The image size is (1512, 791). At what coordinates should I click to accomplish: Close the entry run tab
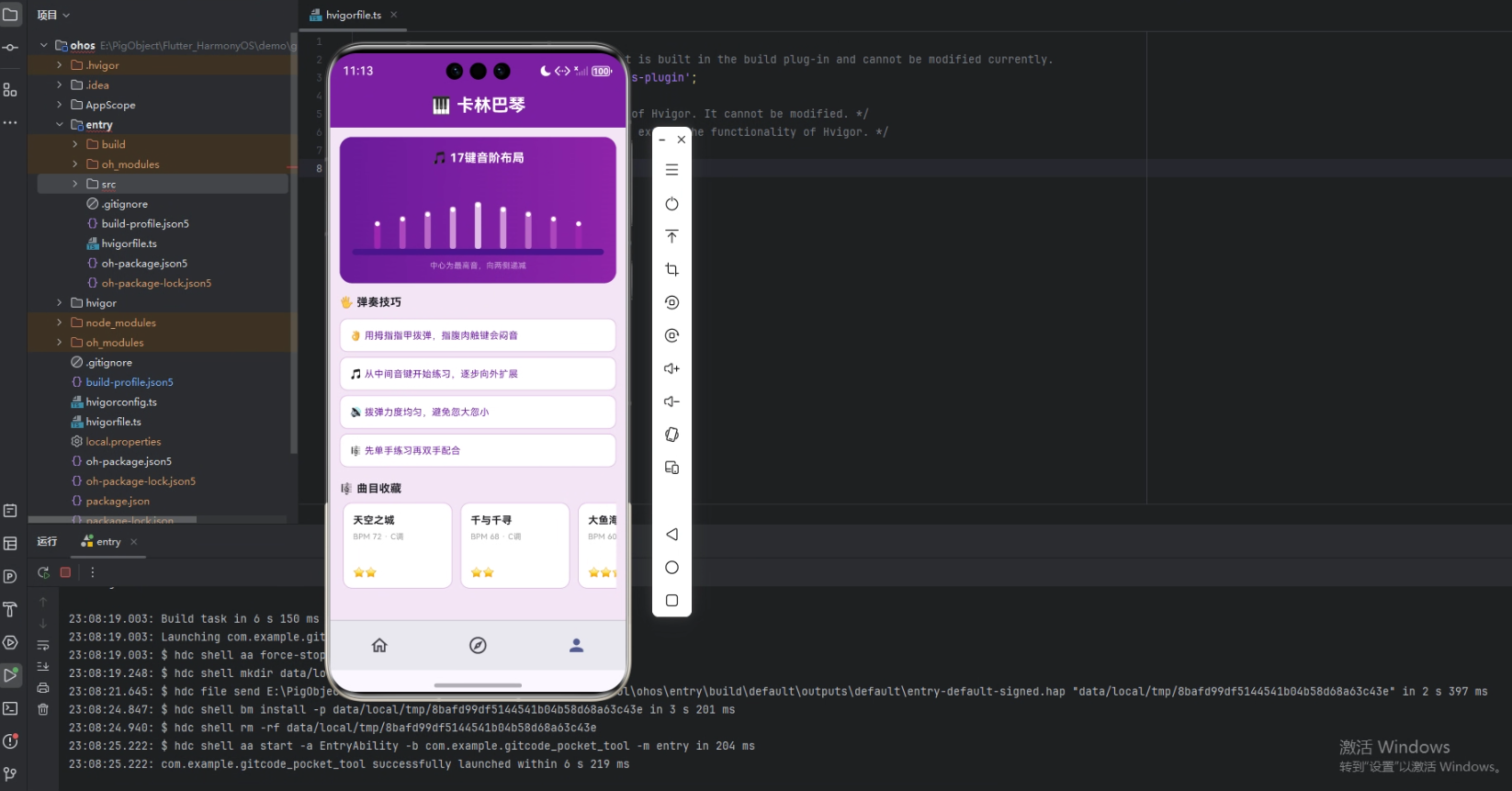[x=134, y=542]
